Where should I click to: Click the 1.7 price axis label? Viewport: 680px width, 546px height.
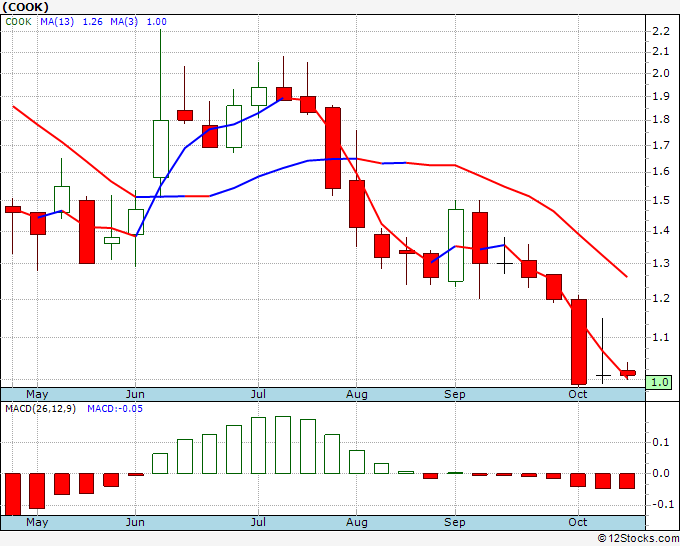pyautogui.click(x=661, y=145)
